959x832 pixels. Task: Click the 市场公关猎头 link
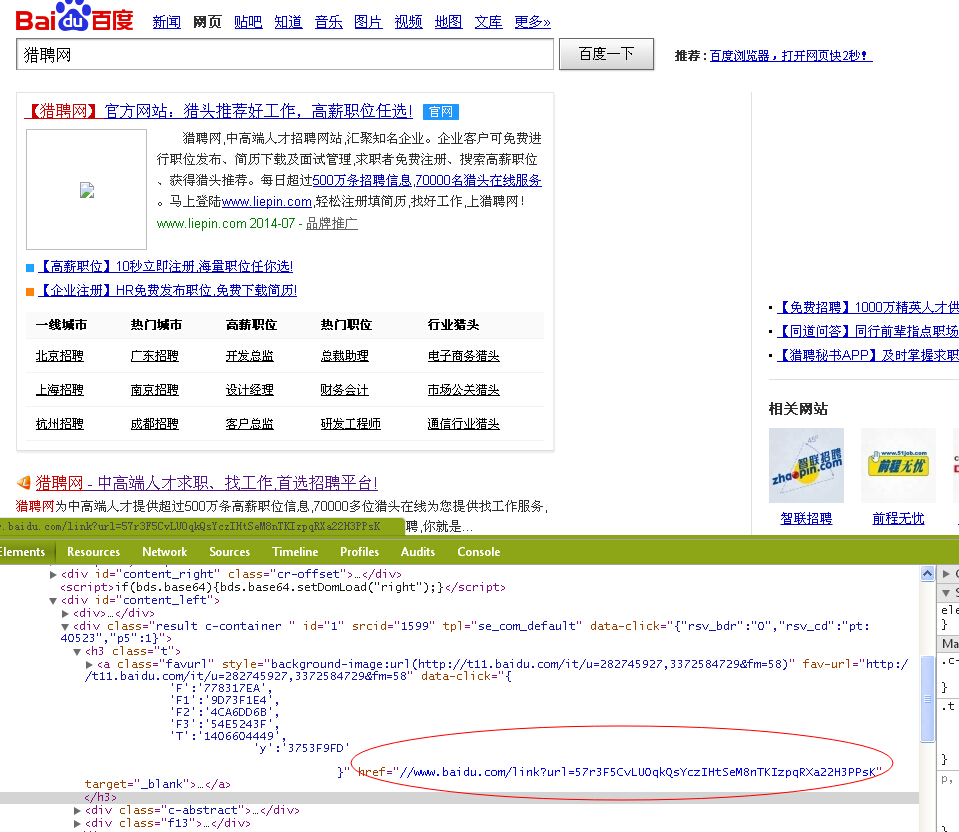point(464,390)
